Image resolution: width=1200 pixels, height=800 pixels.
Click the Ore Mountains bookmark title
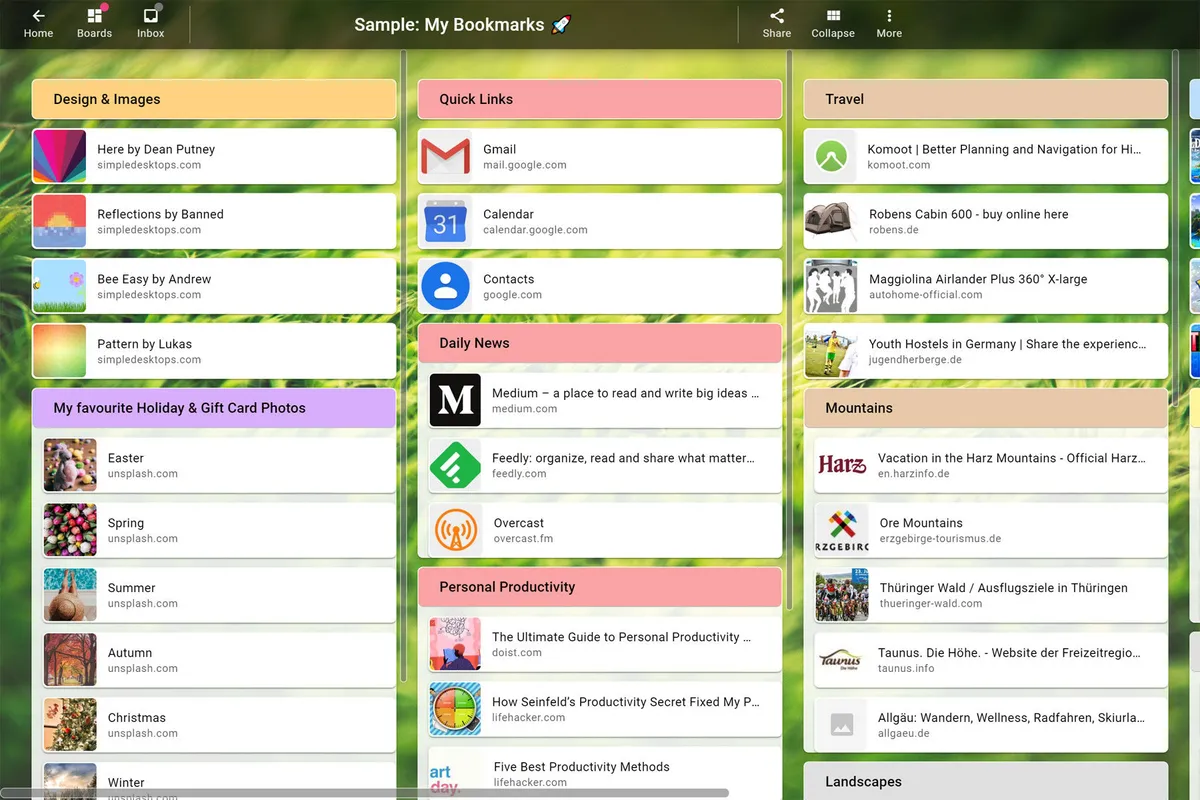tap(921, 523)
